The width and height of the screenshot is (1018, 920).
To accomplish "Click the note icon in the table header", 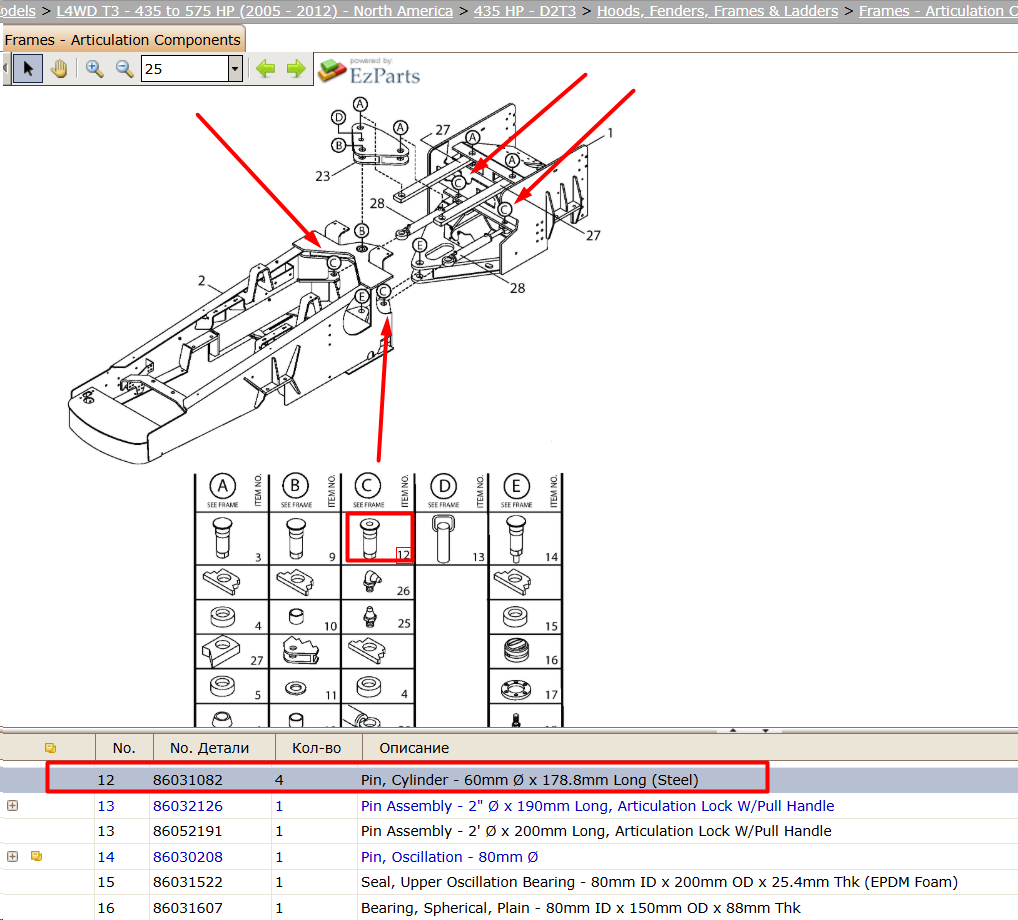I will click(50, 748).
